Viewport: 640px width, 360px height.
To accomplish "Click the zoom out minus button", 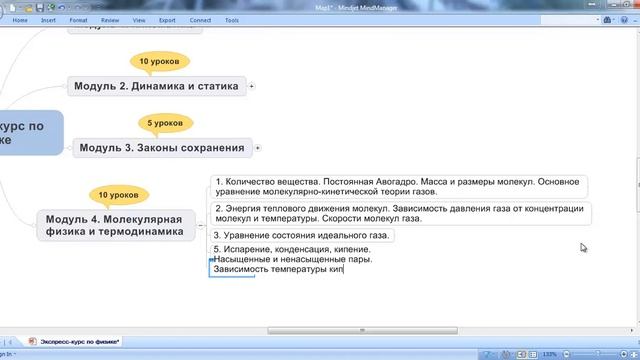I will 567,354.
